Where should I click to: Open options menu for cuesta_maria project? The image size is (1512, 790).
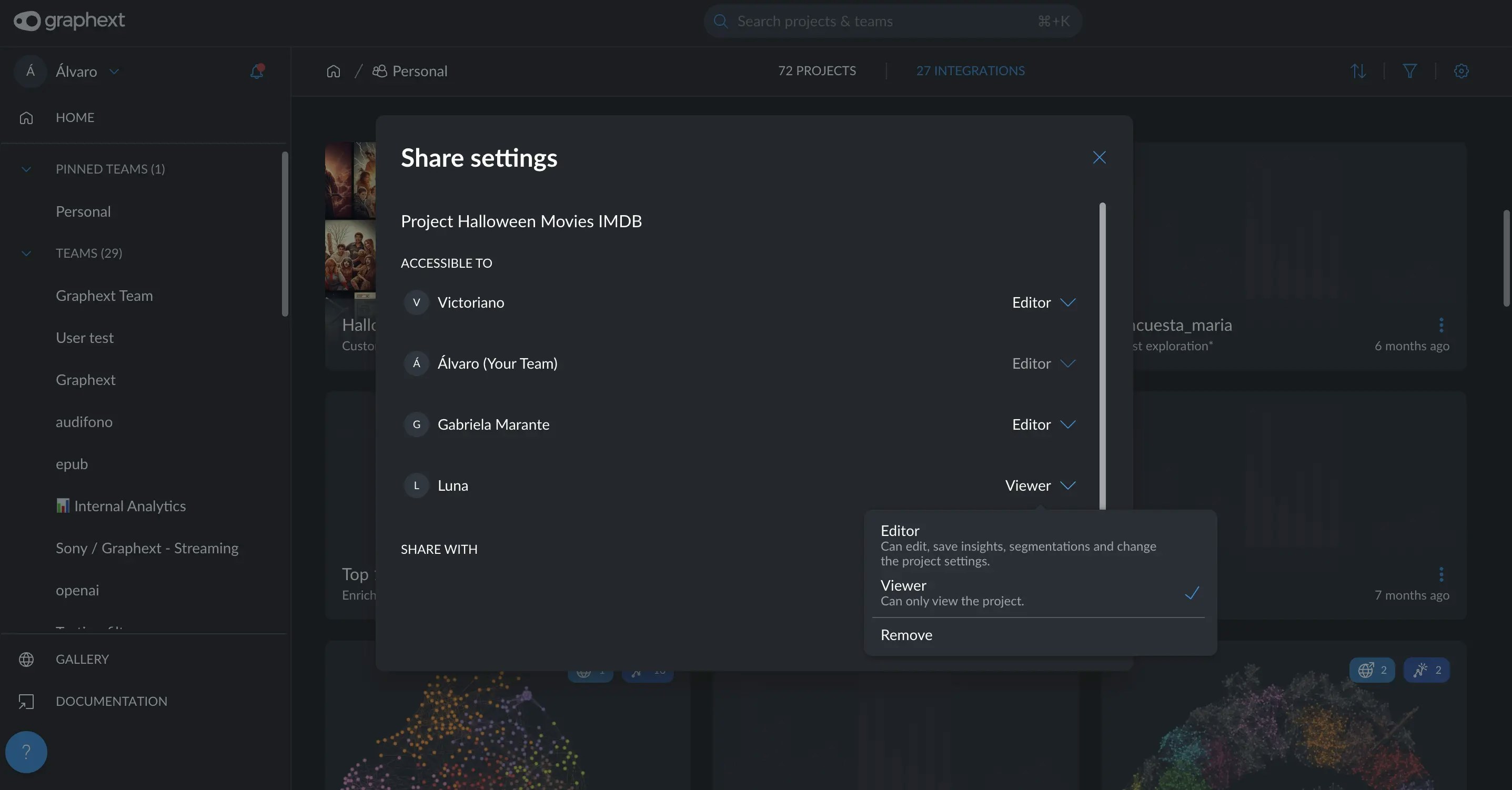pyautogui.click(x=1441, y=325)
